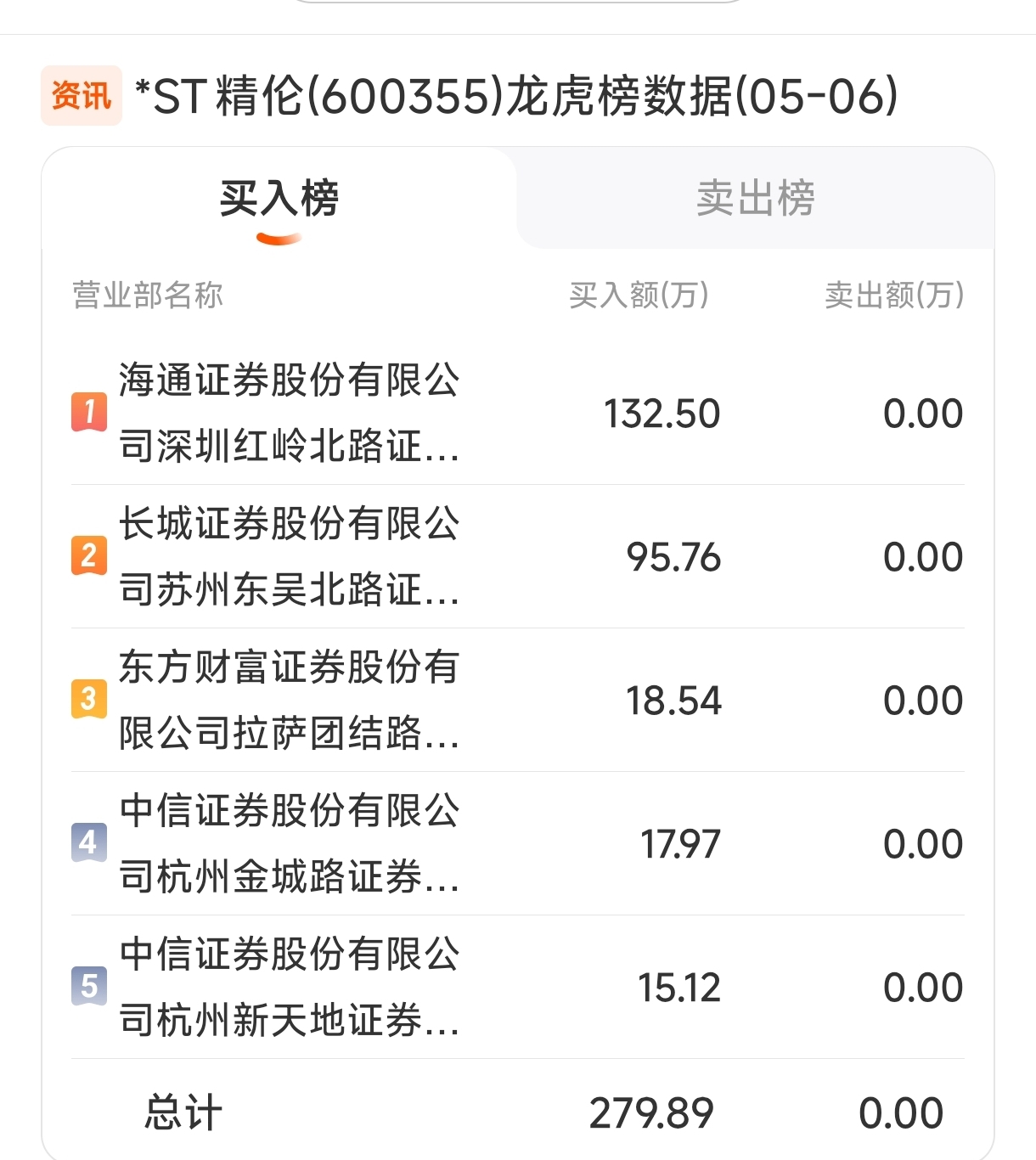This screenshot has width=1036, height=1160.
Task: Open 中信证券 杭州金城路 brokerage entry
Action: 289,843
